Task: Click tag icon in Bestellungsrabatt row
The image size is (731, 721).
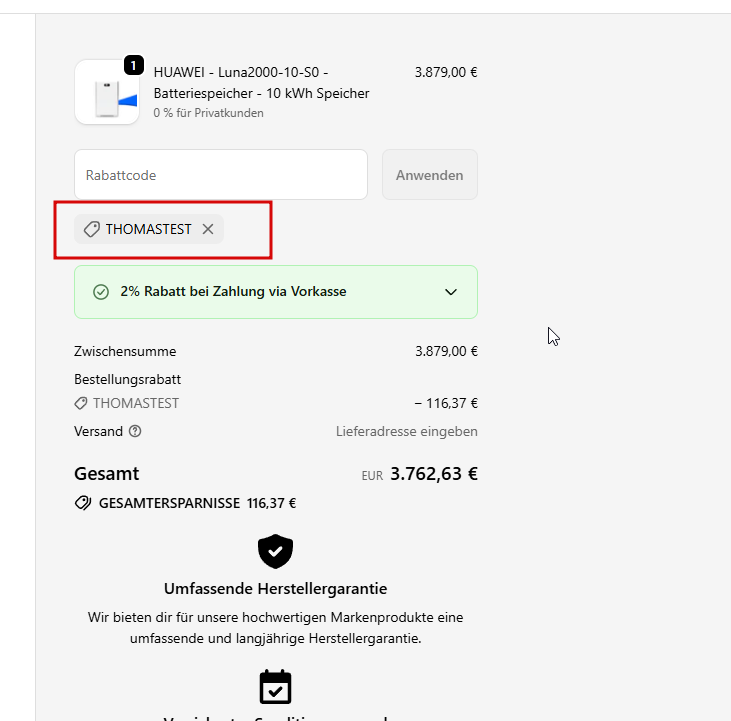Action: click(81, 404)
